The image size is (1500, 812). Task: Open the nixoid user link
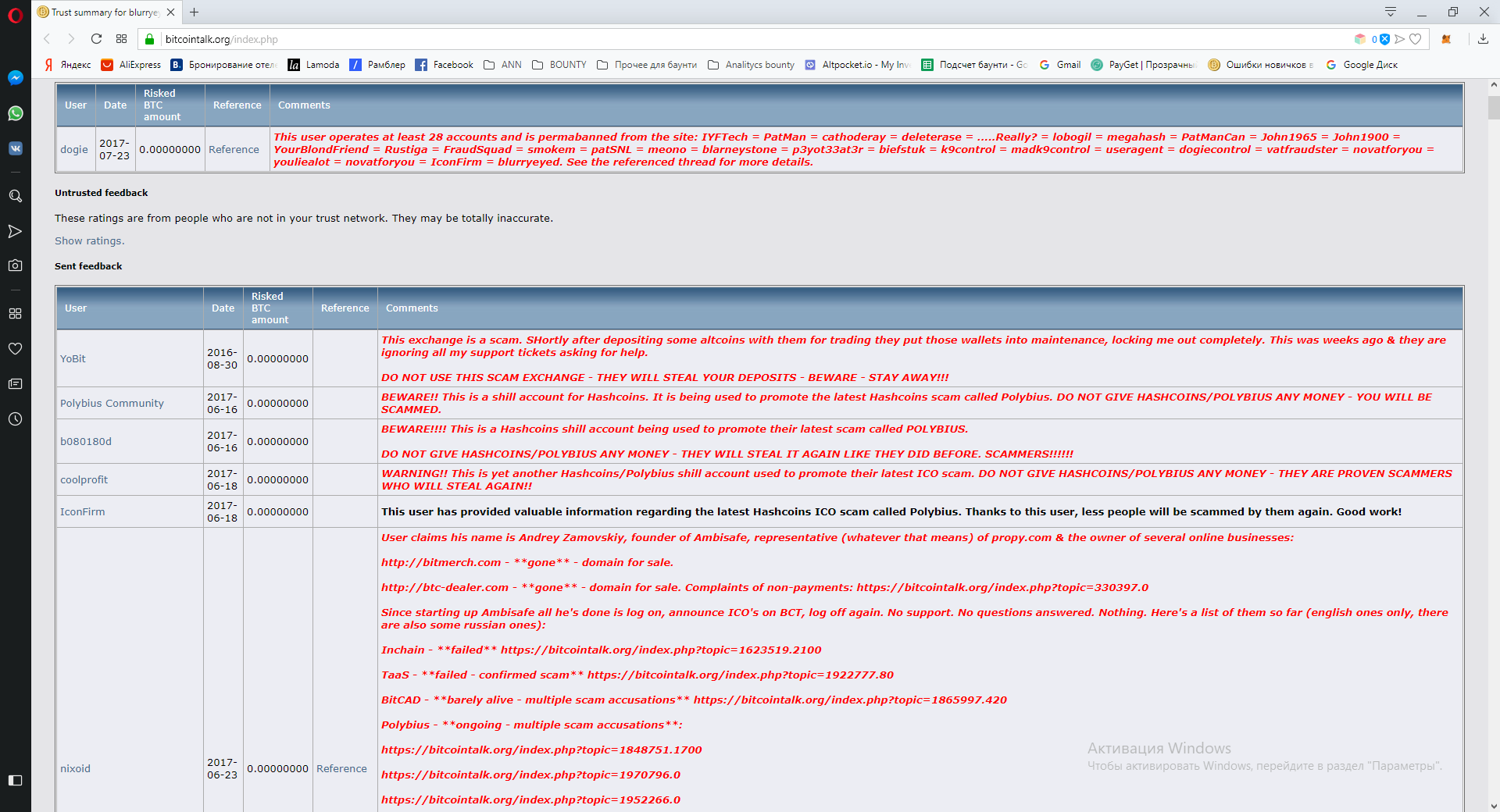point(75,769)
